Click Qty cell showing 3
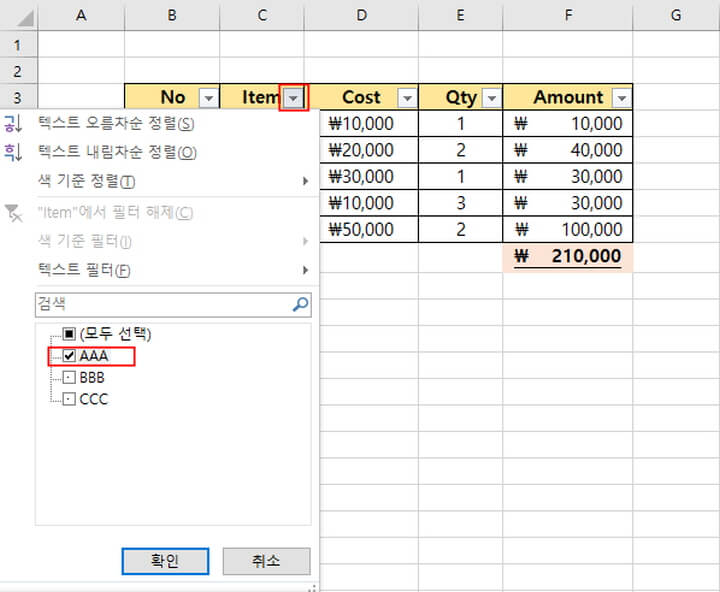 (x=461, y=203)
